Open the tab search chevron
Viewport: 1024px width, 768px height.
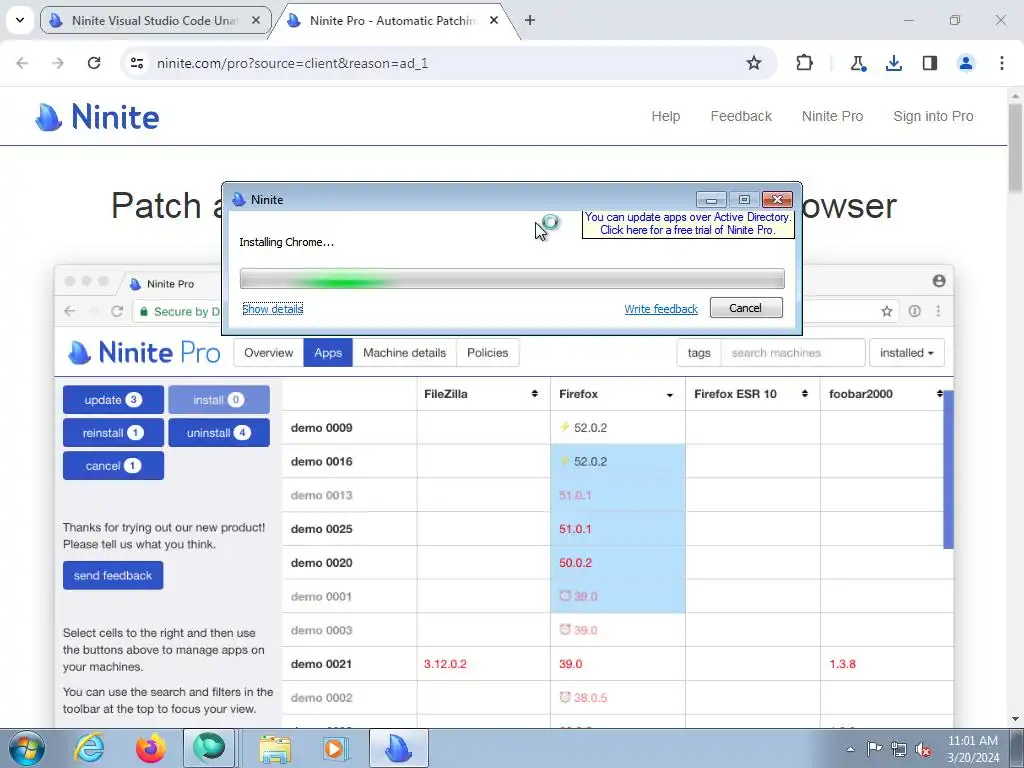click(x=20, y=20)
